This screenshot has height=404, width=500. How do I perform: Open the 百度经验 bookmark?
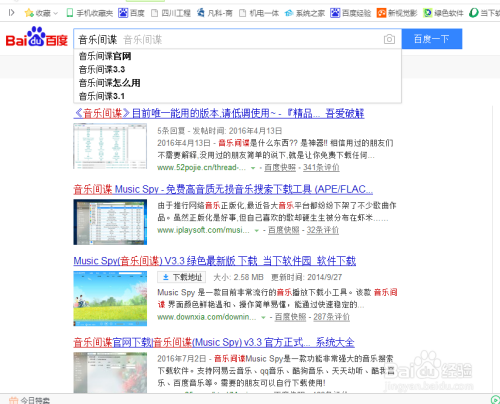click(351, 13)
